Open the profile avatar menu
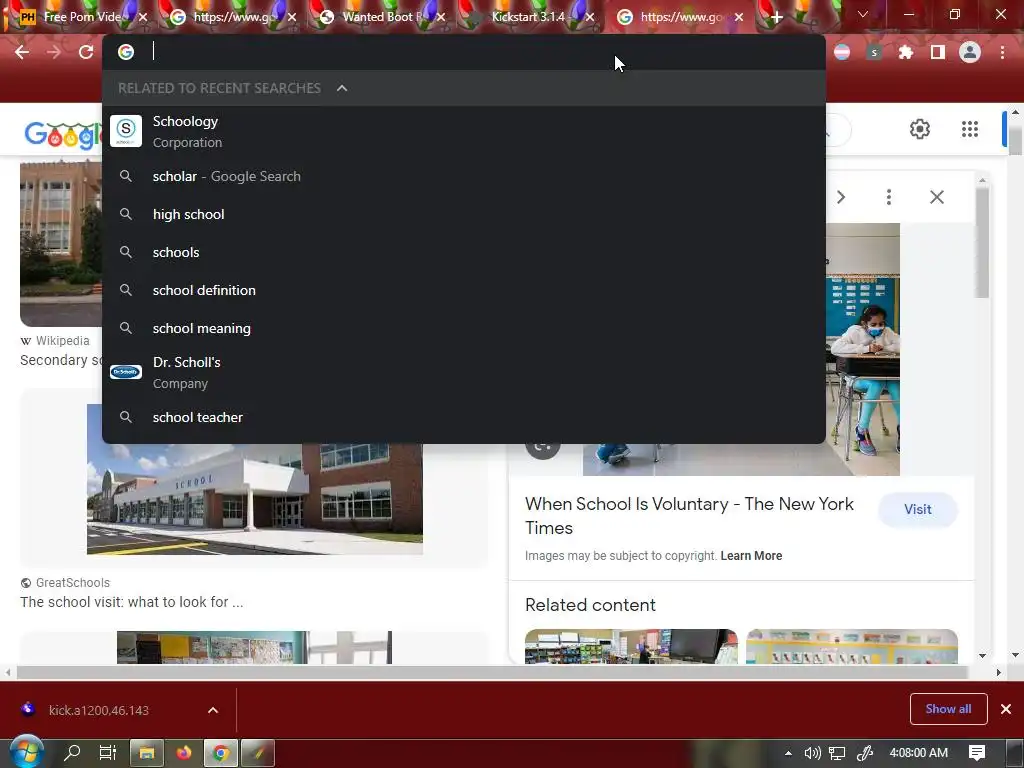The height and width of the screenshot is (768, 1024). tap(970, 52)
